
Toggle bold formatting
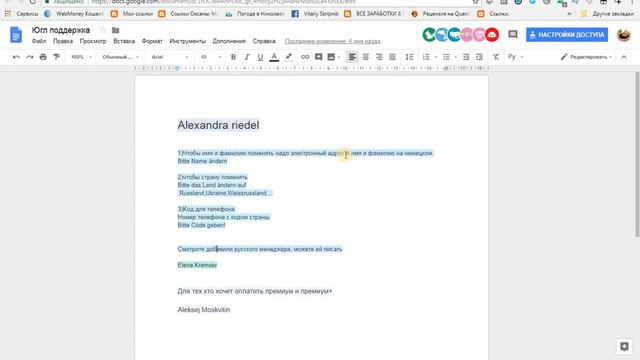[233, 57]
